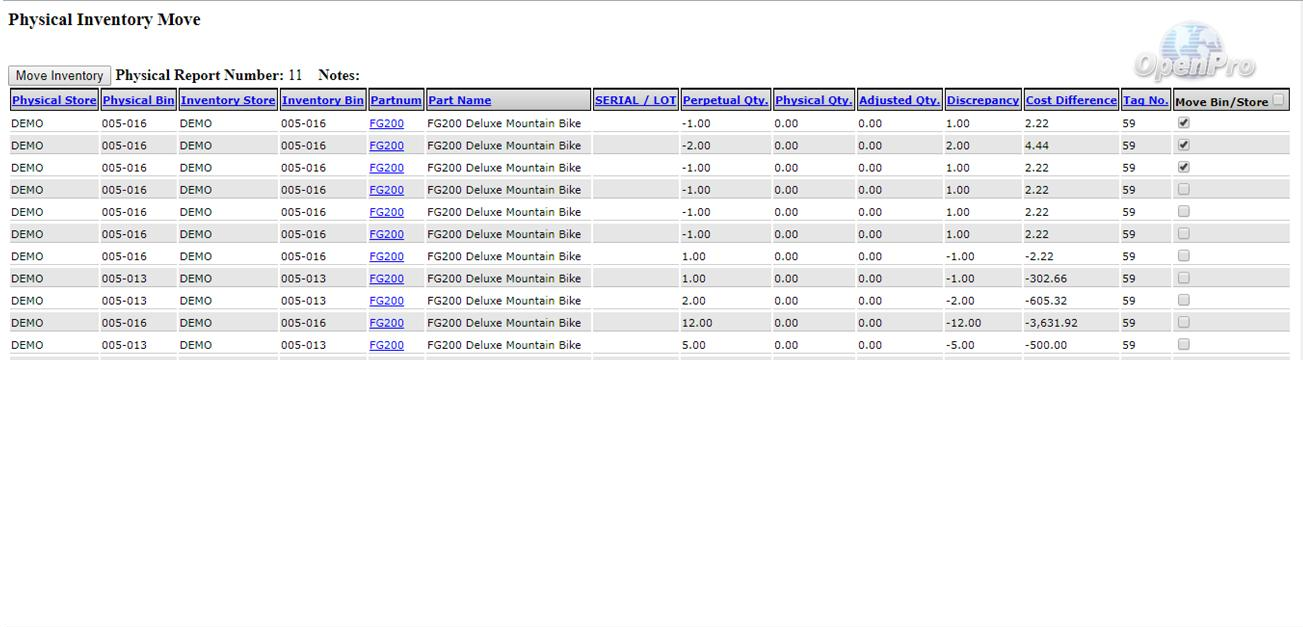
Task: Sort by SERIAL / LOT column header
Action: coord(635,101)
